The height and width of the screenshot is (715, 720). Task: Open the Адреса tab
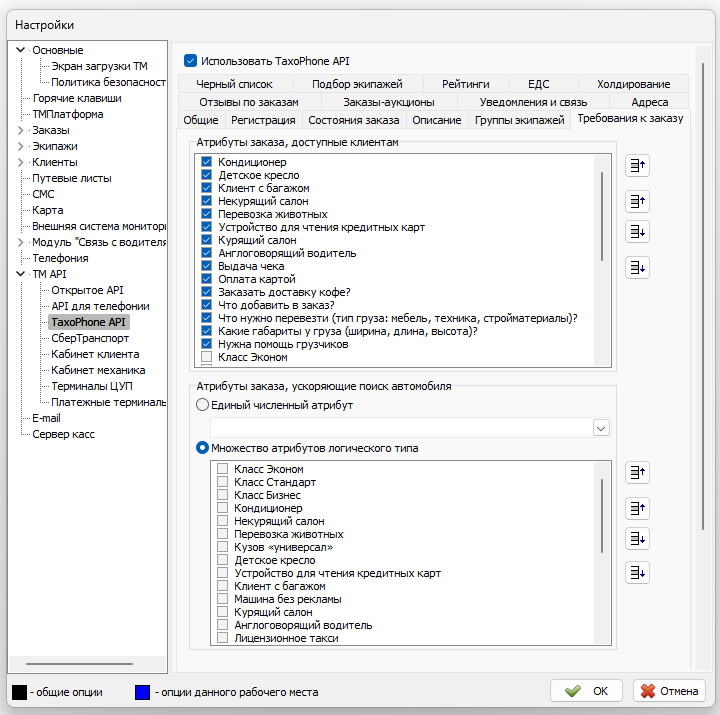[x=649, y=102]
